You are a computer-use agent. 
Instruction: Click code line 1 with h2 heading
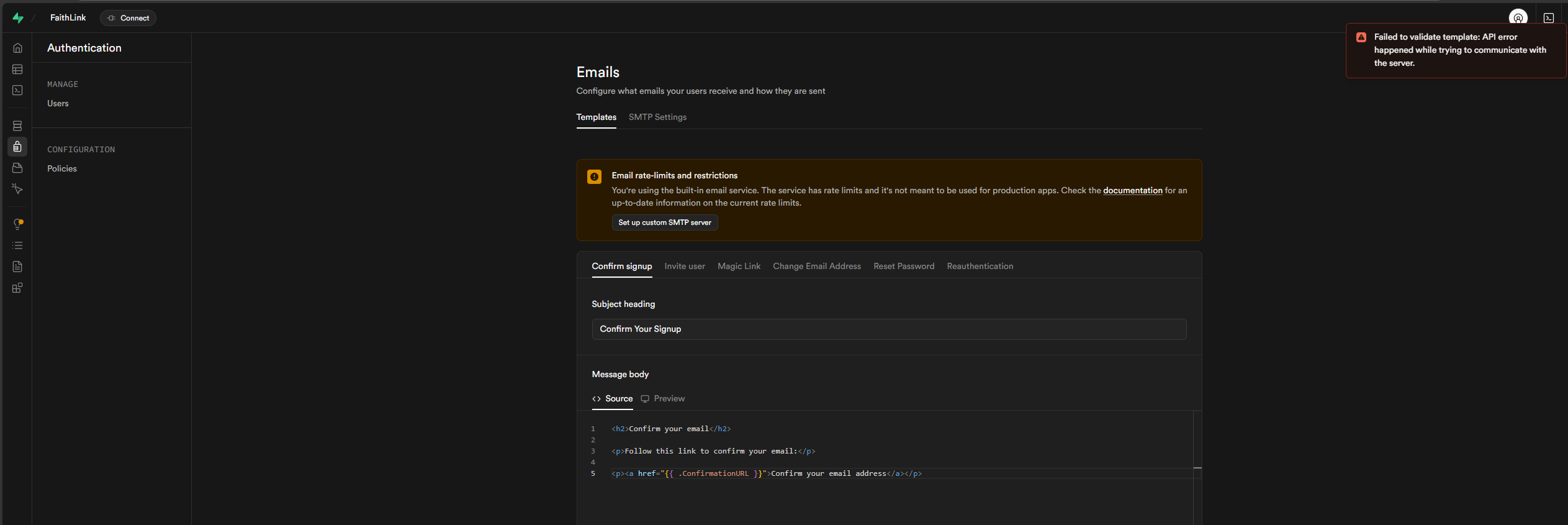[x=671, y=429]
